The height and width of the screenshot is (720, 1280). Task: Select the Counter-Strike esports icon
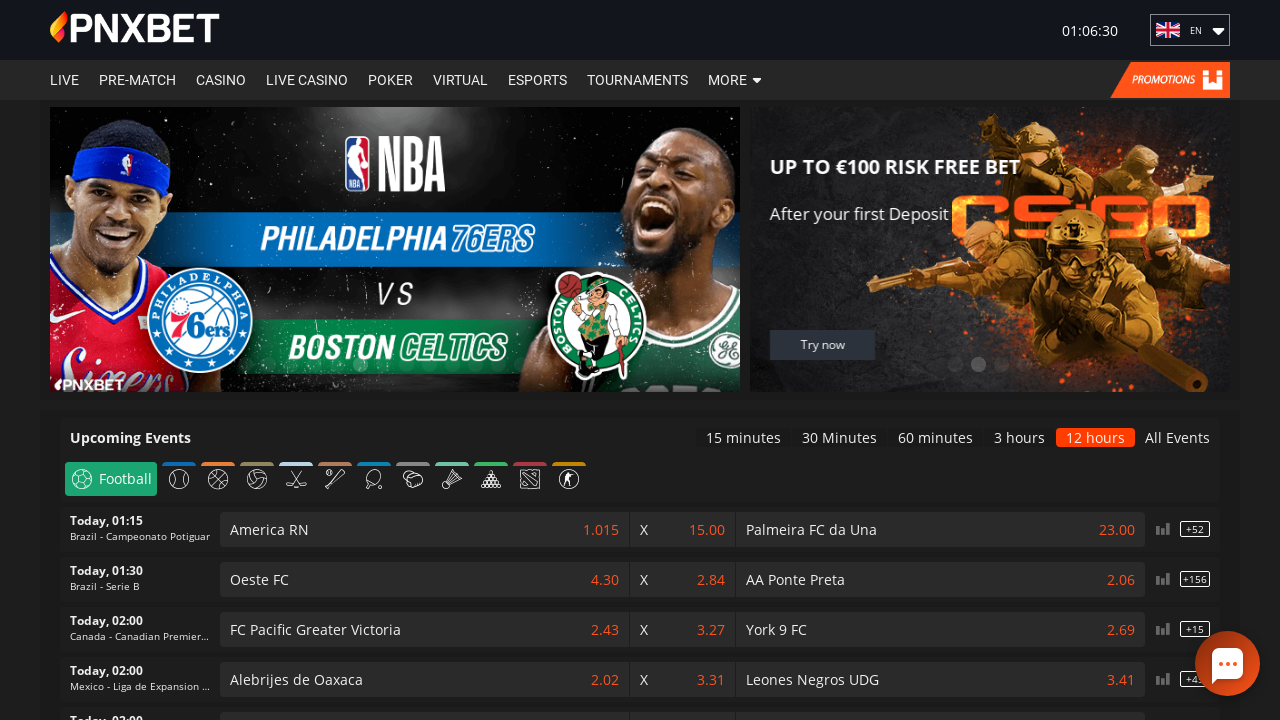coord(569,479)
